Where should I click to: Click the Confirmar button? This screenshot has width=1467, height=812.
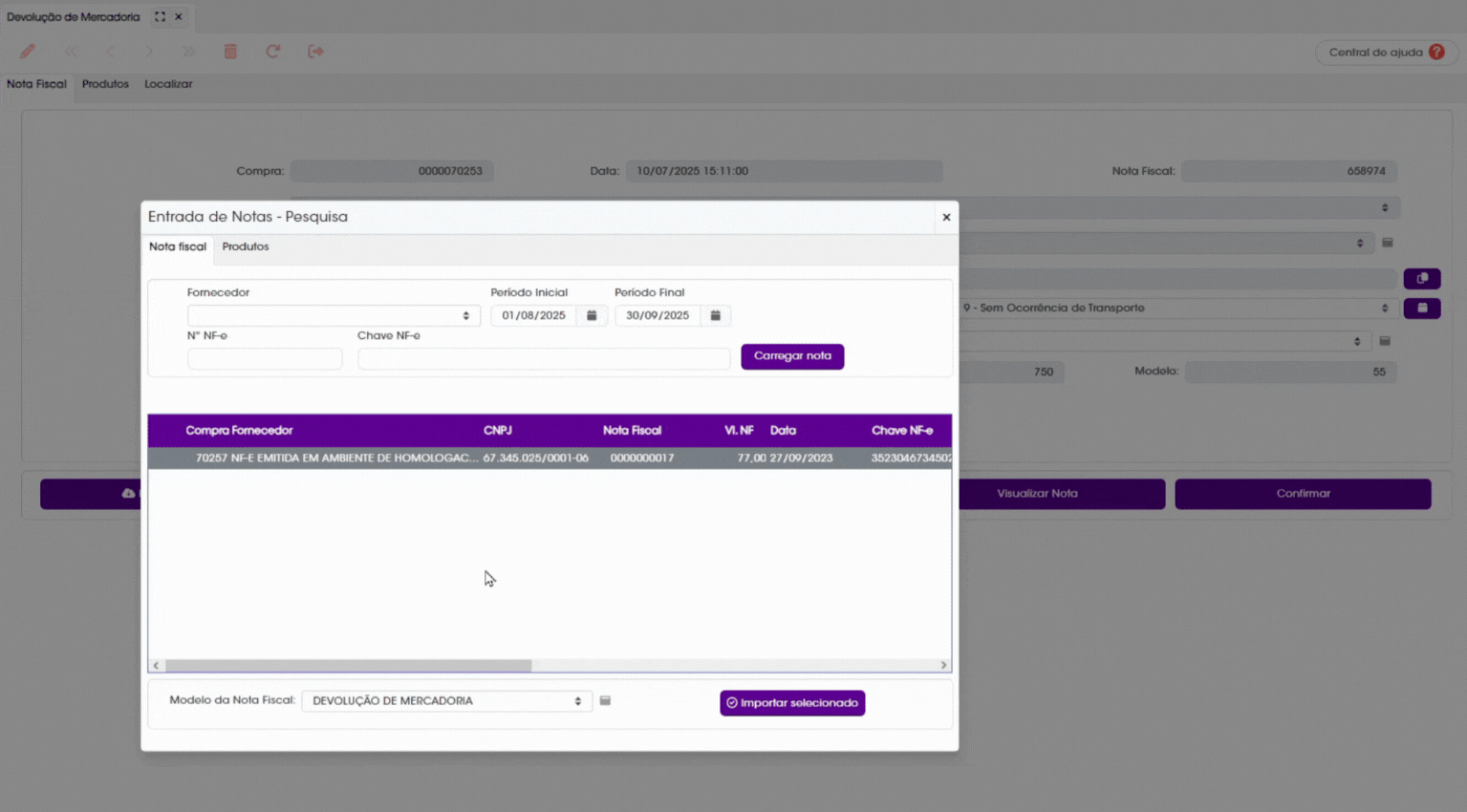(1303, 494)
